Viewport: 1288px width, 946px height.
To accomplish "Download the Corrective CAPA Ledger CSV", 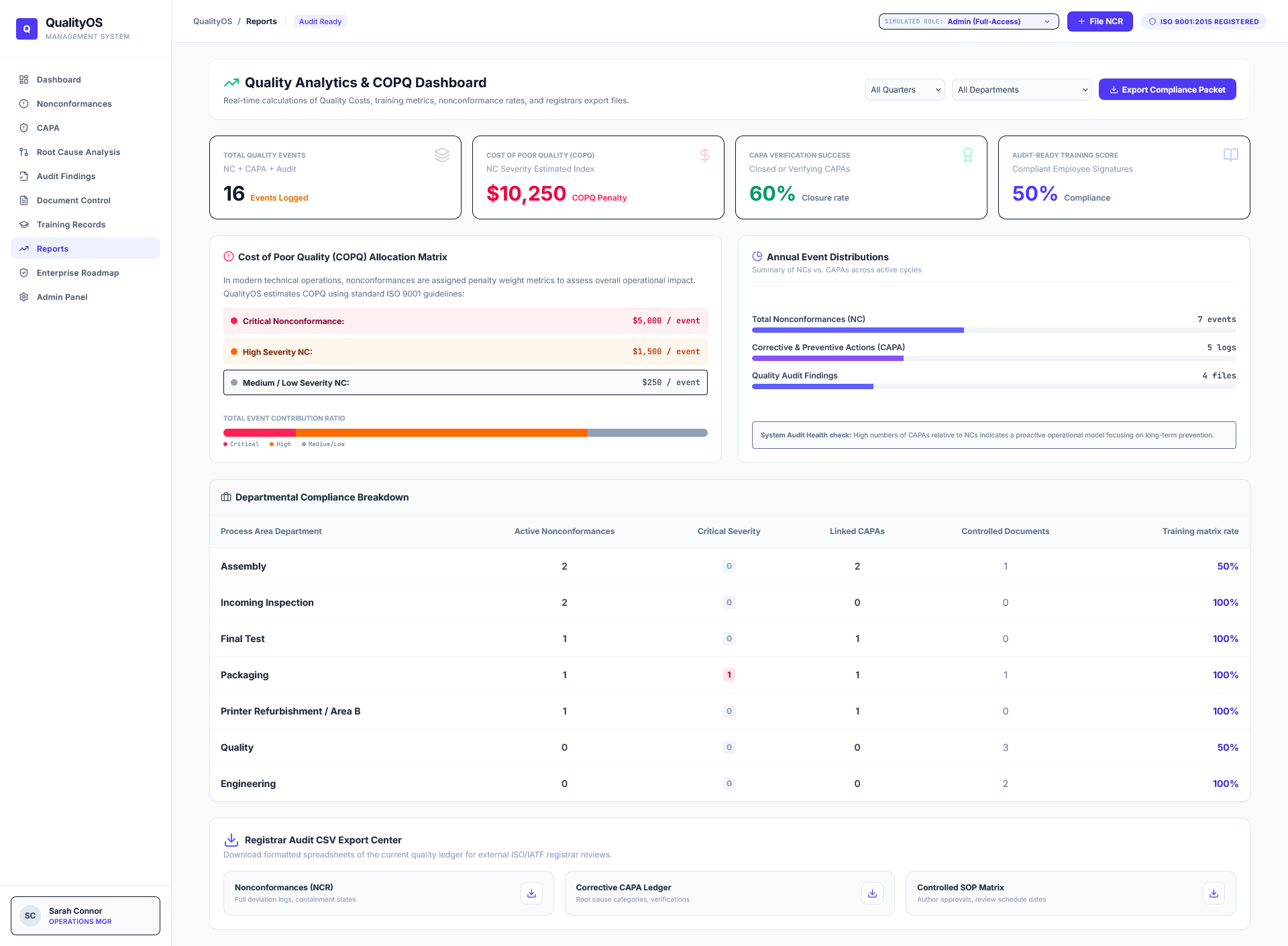I will 872,893.
